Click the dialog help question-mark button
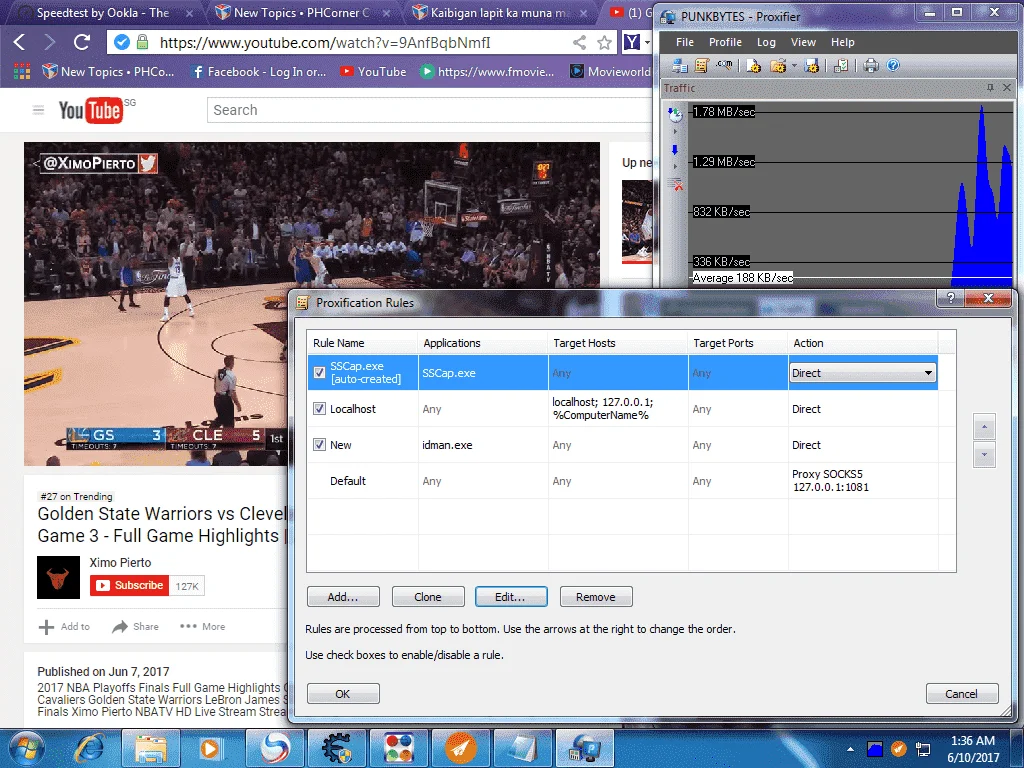Viewport: 1024px width, 768px height. (951, 298)
